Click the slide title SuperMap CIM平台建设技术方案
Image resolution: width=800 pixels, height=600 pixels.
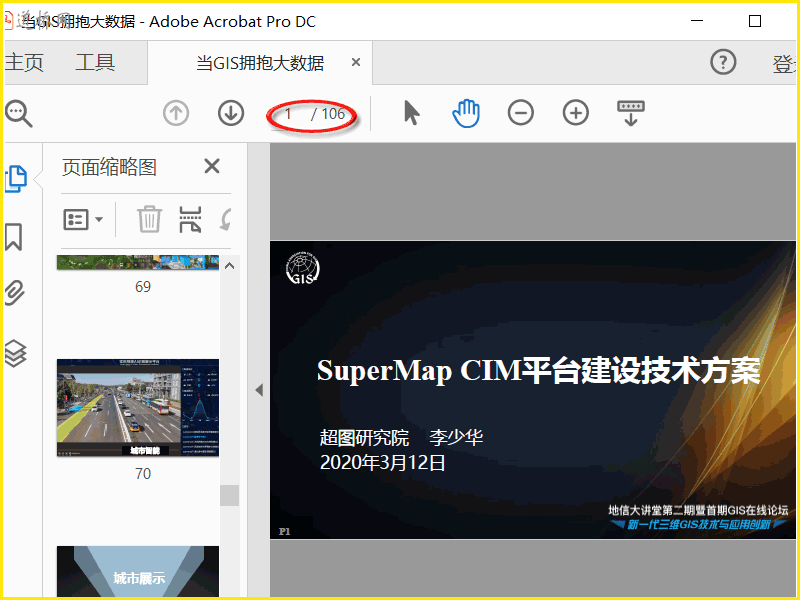[x=539, y=371]
